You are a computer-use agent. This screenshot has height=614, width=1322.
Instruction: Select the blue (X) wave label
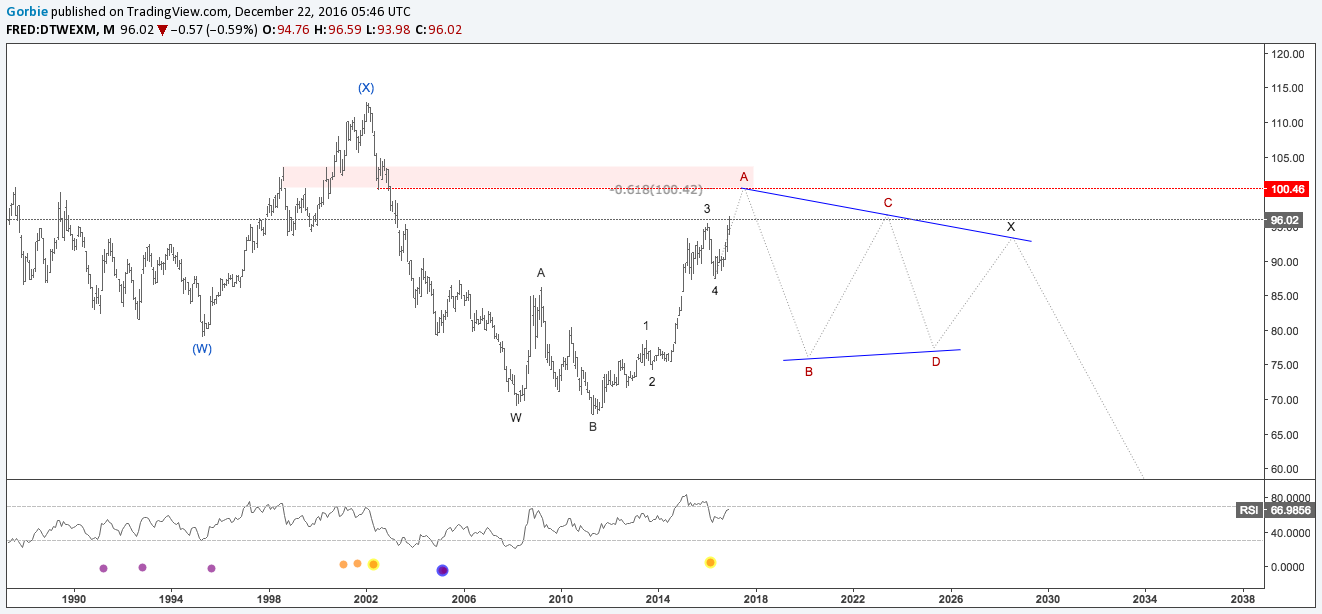point(366,88)
